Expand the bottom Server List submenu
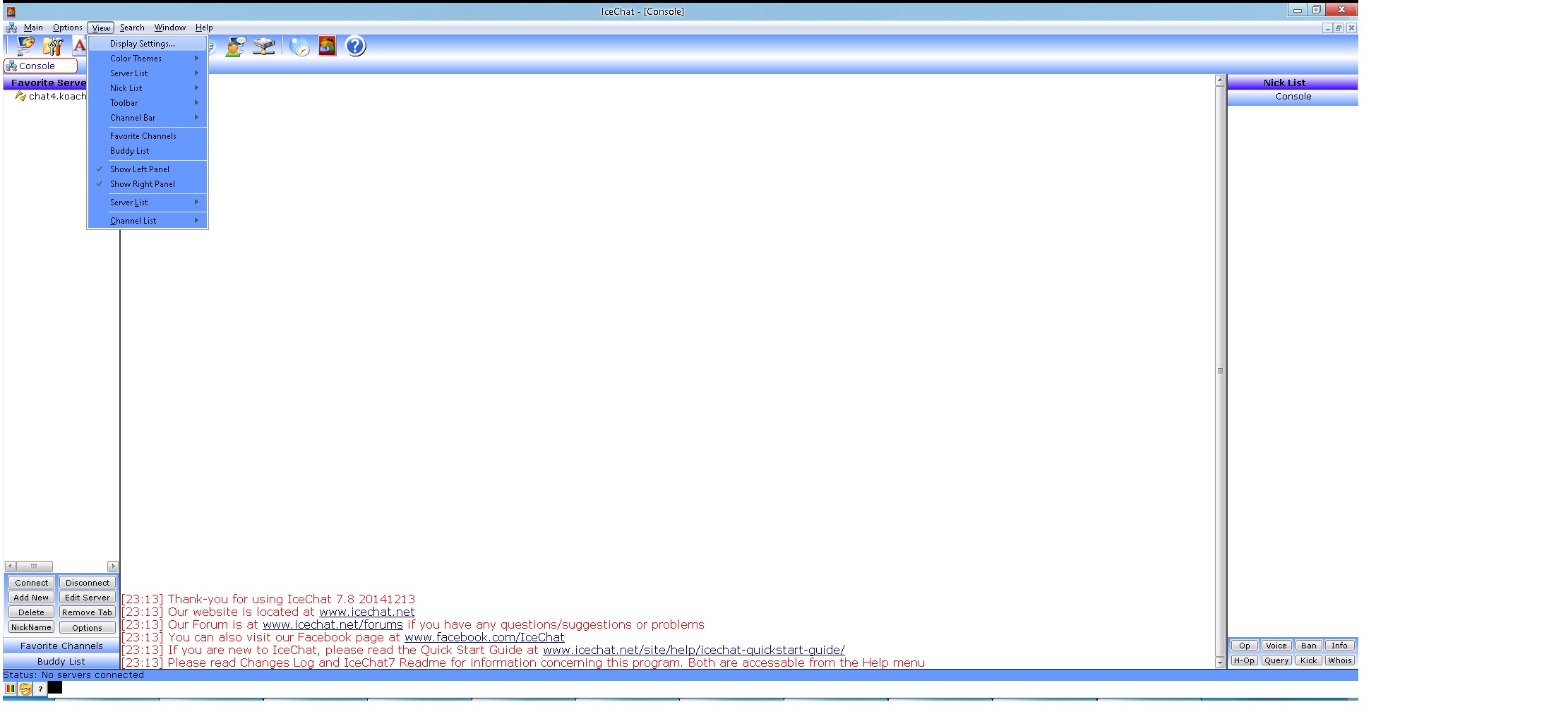This screenshot has width=1568, height=714. click(x=147, y=202)
